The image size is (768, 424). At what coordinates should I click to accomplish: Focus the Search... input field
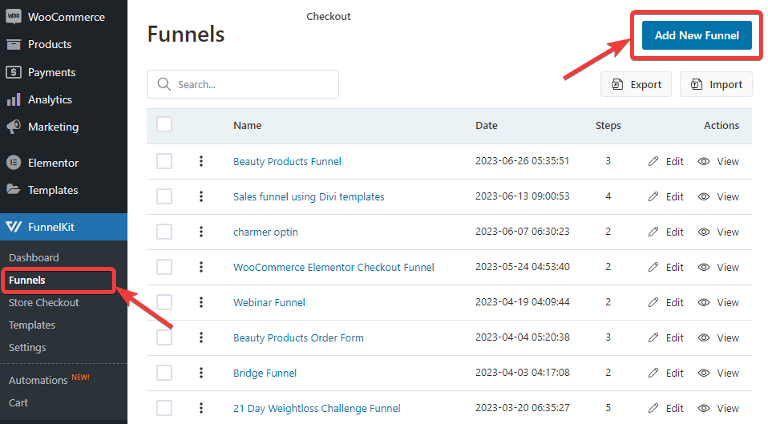tap(242, 84)
